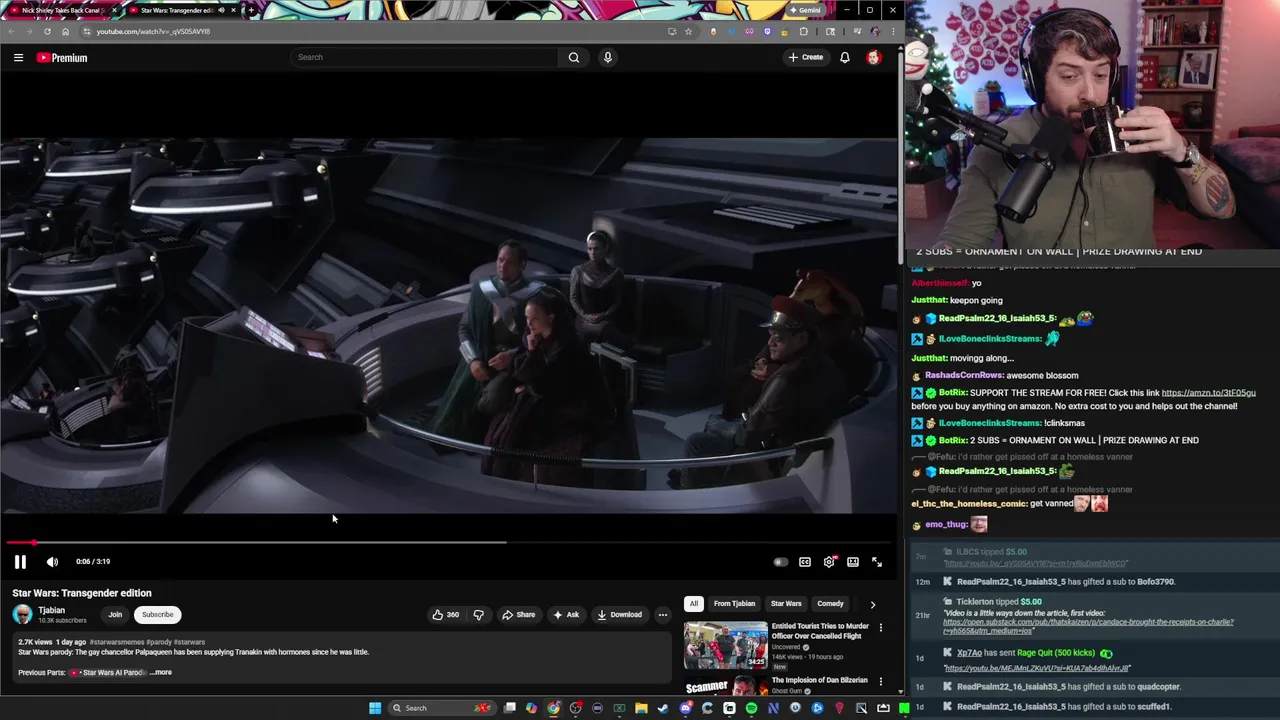
Task: Pause the video with the pause button
Action: coord(20,562)
